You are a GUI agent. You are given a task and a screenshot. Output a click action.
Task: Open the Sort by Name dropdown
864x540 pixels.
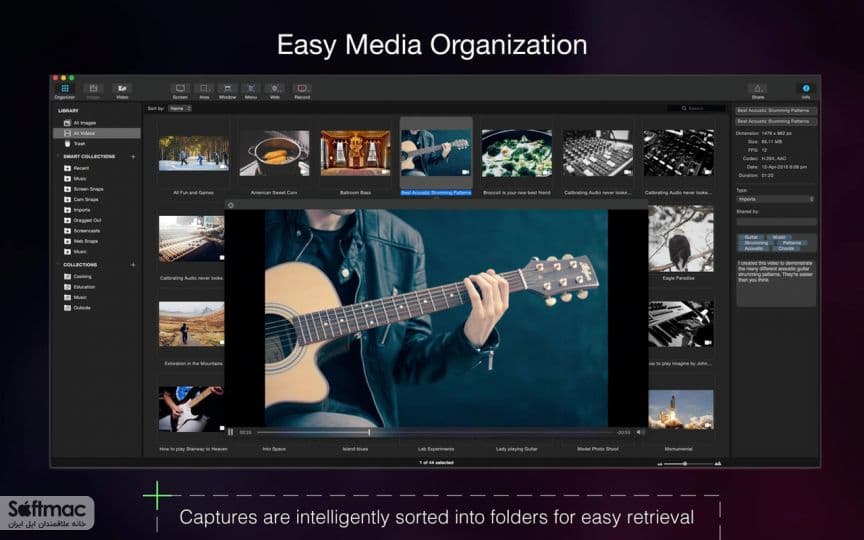coord(180,109)
